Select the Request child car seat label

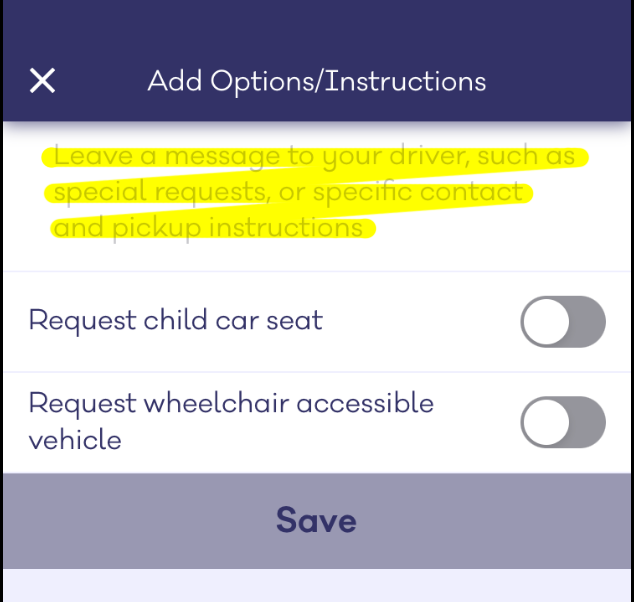coord(176,321)
